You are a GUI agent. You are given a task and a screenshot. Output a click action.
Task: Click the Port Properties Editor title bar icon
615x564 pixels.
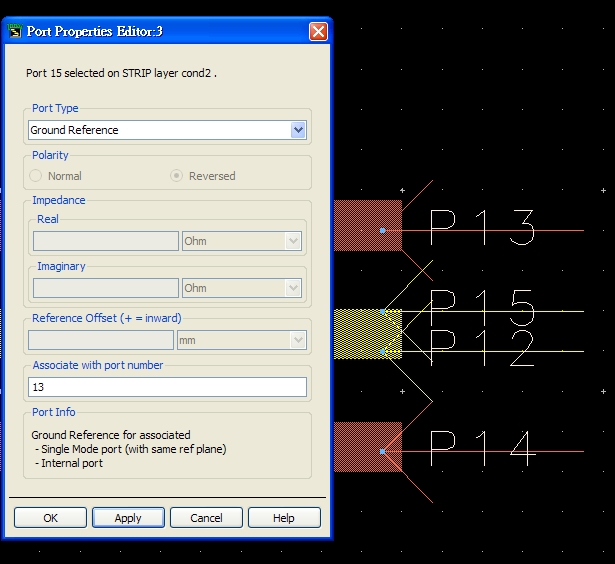[15, 31]
